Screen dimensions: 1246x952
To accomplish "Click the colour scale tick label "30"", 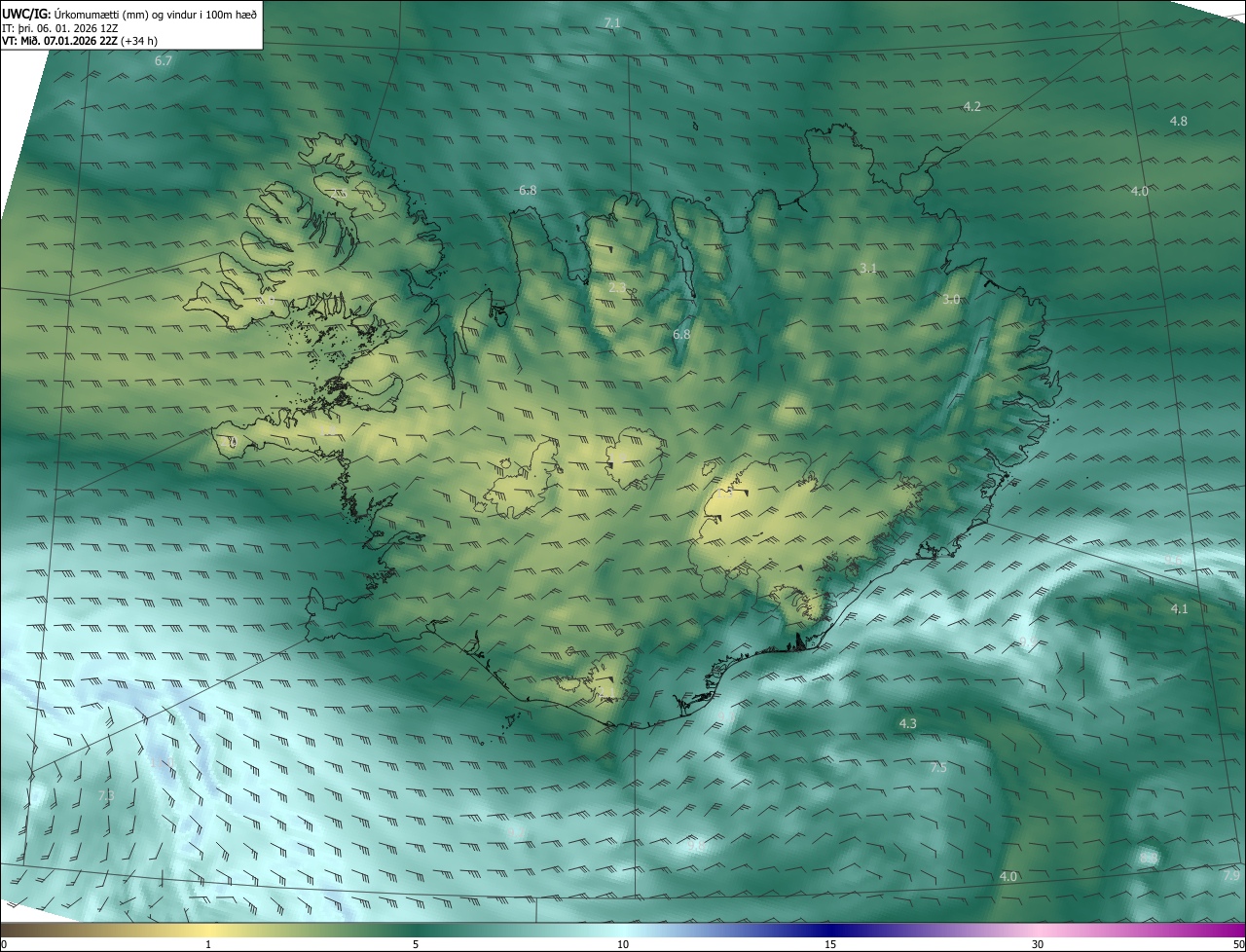I will (1038, 944).
